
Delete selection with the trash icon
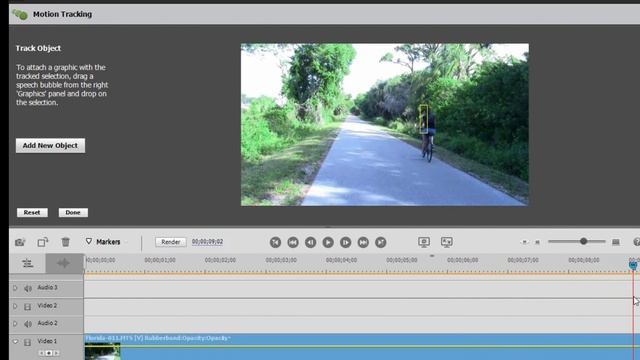65,242
